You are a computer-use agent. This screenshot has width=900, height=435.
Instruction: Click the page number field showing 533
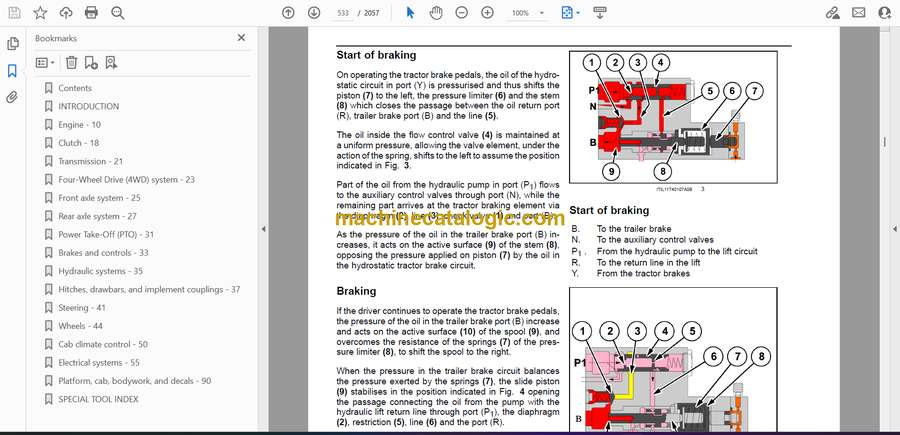(x=342, y=13)
